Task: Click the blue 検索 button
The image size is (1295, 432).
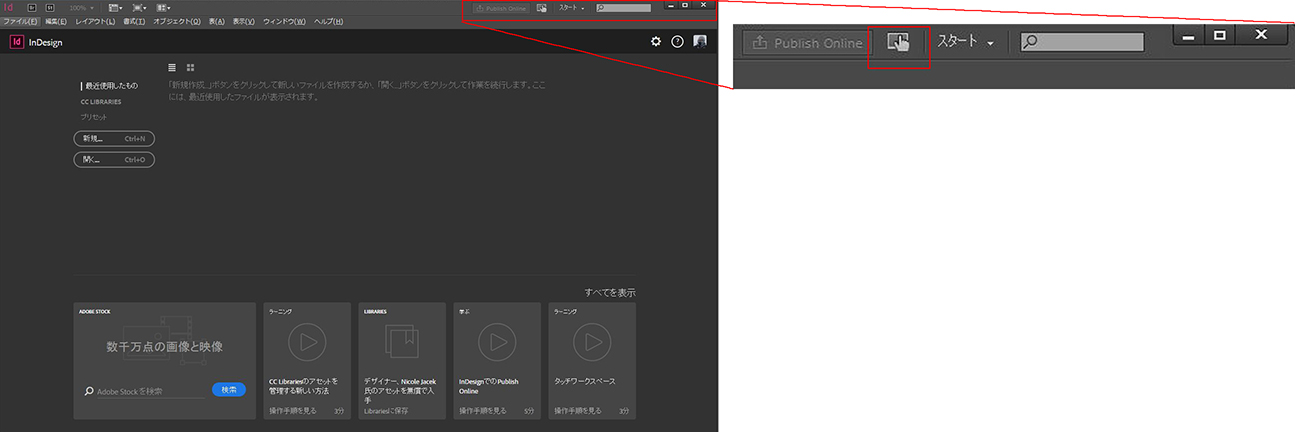Action: click(x=229, y=389)
